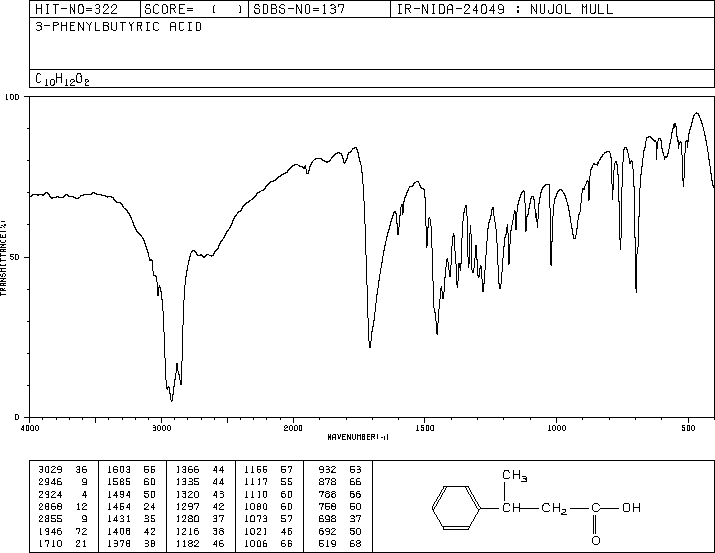
Task: Click the 878 peak entry
Action: point(327,482)
